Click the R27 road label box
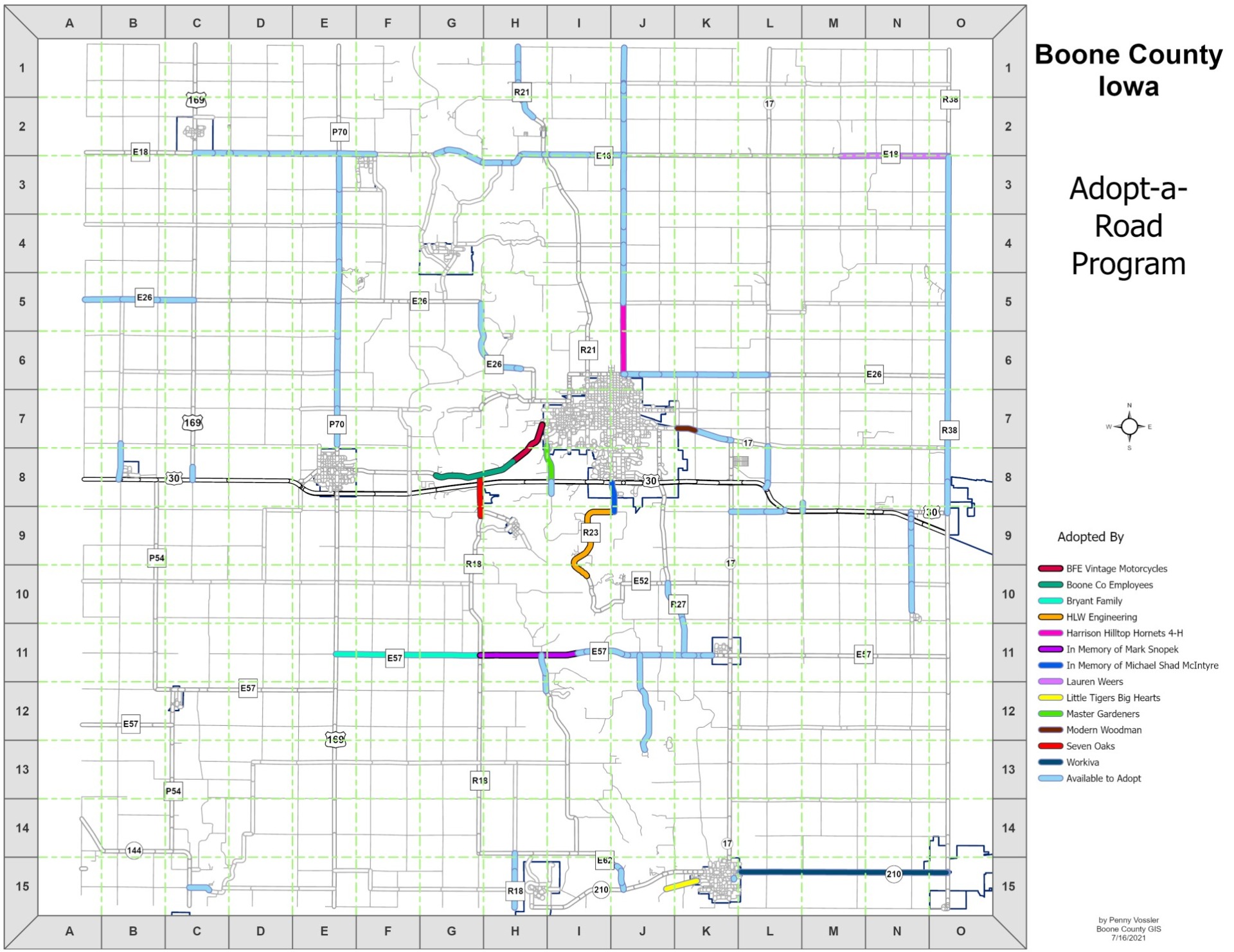The image size is (1234, 952). pyautogui.click(x=678, y=604)
